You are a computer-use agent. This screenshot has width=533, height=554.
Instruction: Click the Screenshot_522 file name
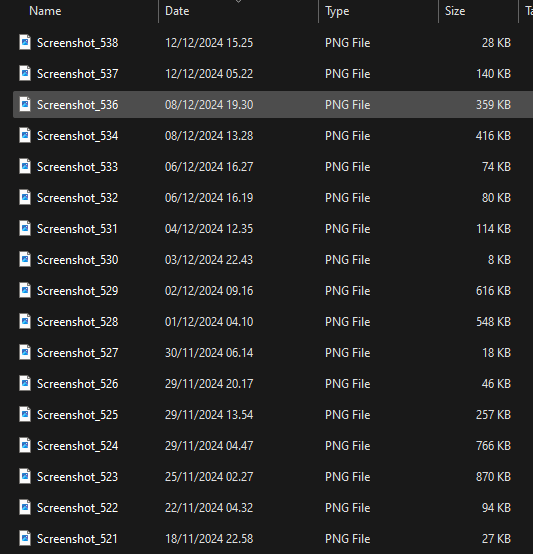(x=77, y=508)
